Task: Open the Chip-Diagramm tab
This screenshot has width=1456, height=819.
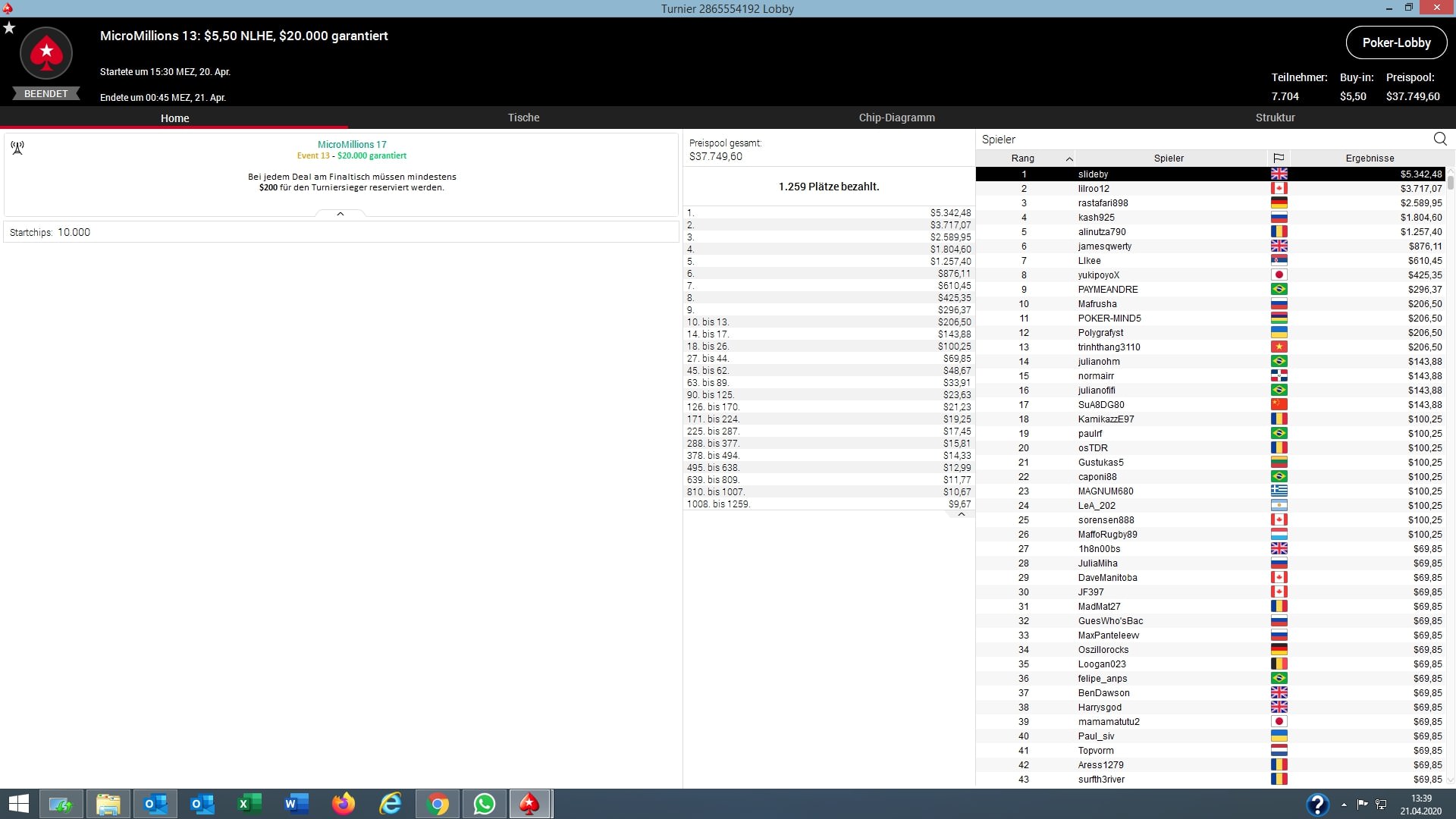Action: click(x=896, y=118)
